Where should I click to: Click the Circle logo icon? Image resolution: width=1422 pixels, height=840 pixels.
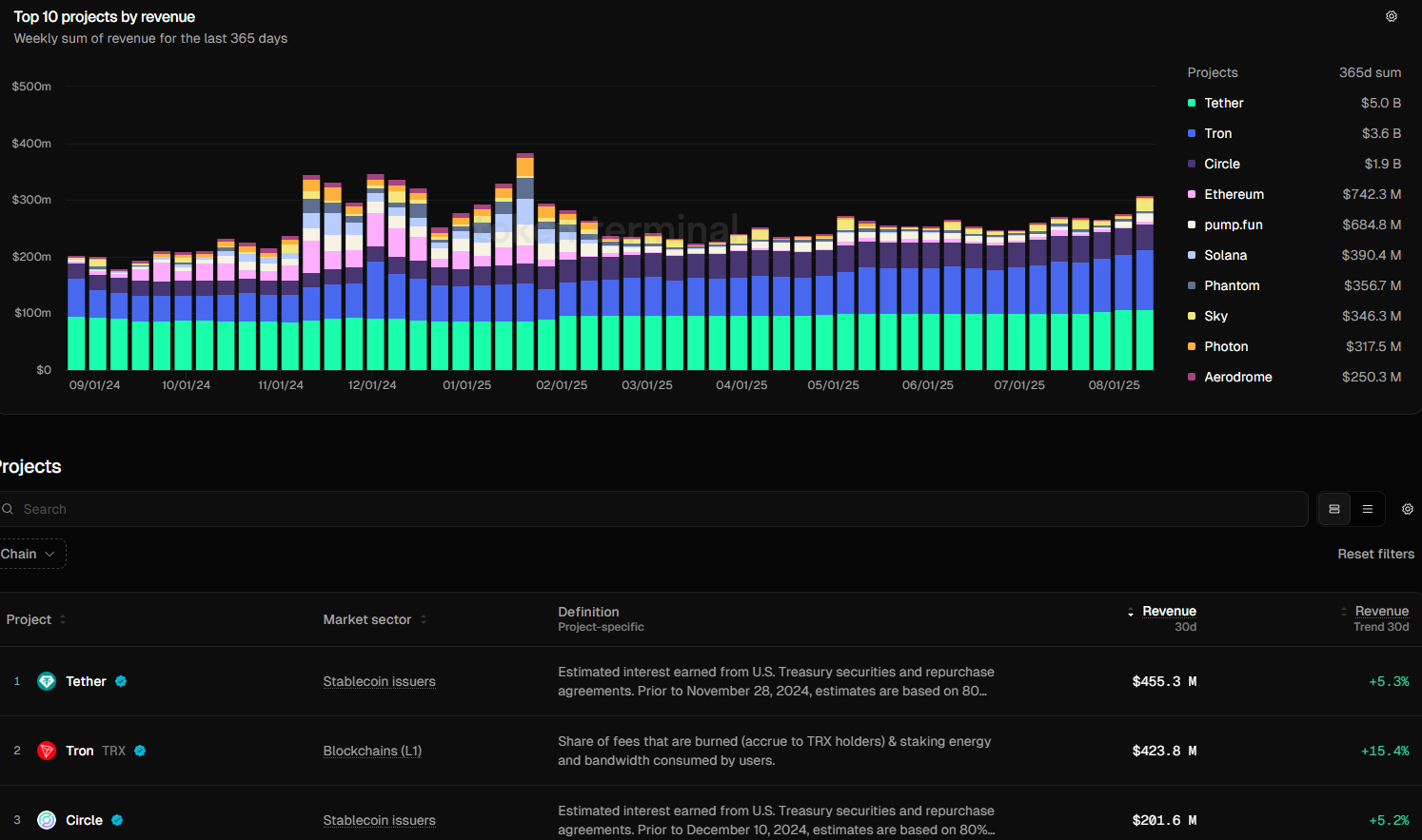(x=47, y=820)
